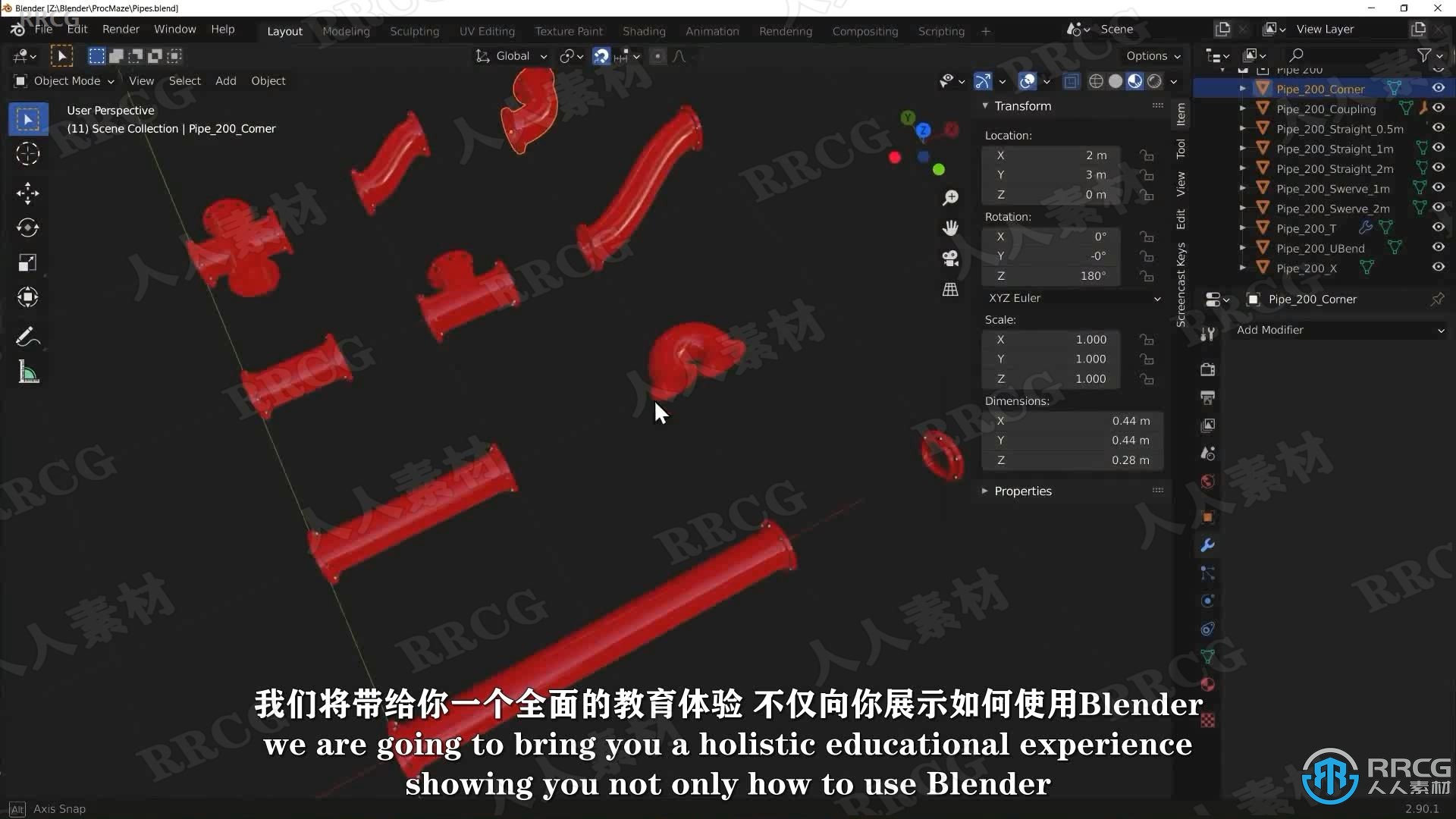1456x819 pixels.
Task: Open the Material properties sphere icon
Action: pos(1207,684)
